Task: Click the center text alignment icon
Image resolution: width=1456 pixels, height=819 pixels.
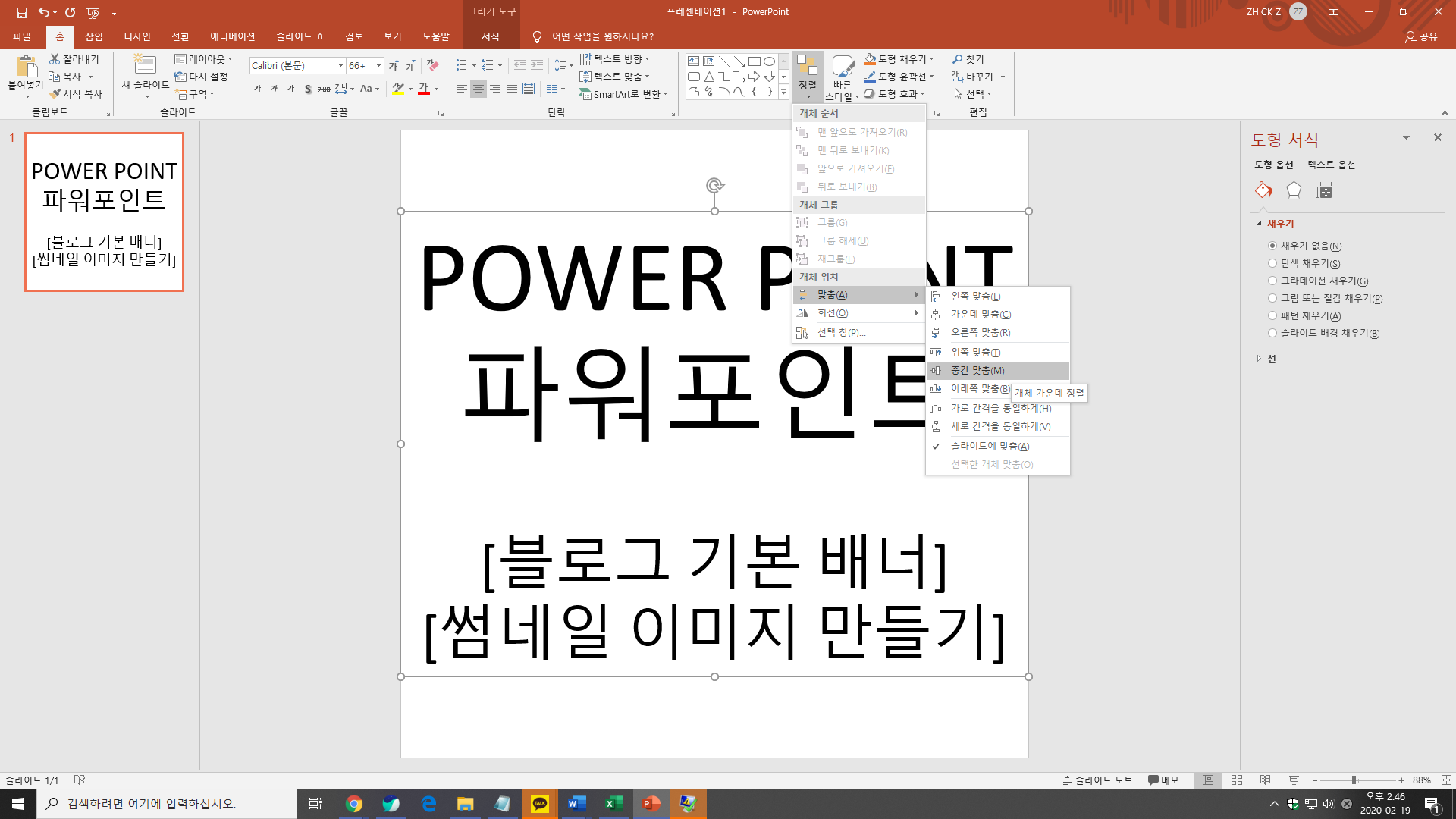Action: click(478, 89)
